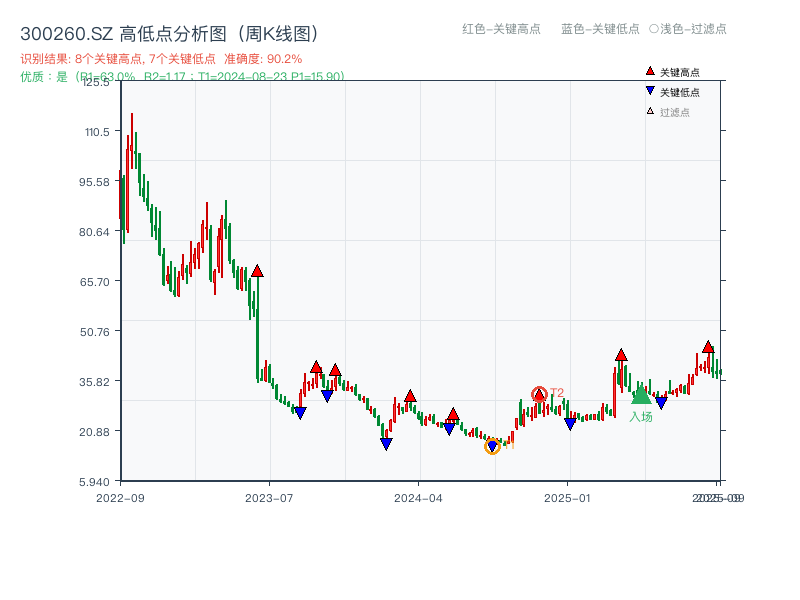Toggle the 浅色-过滤点 circle legend item
Screen dimensions: 800x600
click(x=692, y=30)
